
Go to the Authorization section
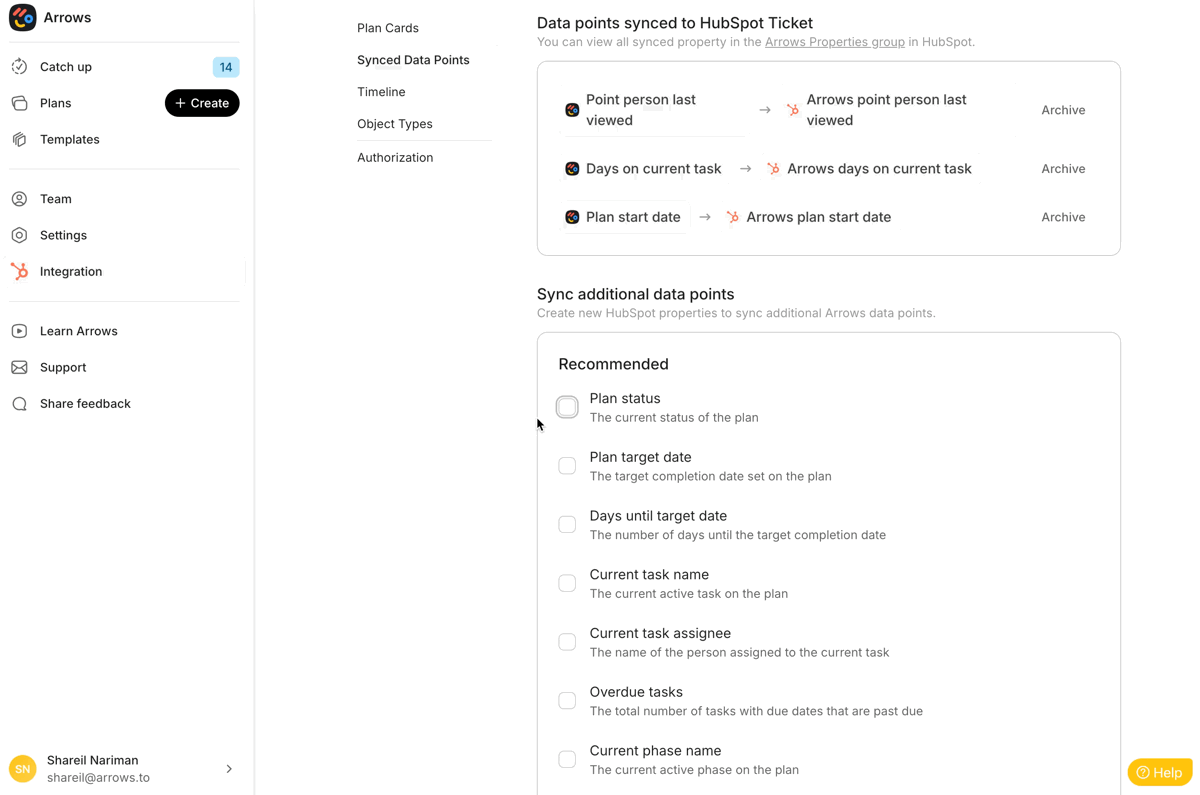pyautogui.click(x=395, y=158)
